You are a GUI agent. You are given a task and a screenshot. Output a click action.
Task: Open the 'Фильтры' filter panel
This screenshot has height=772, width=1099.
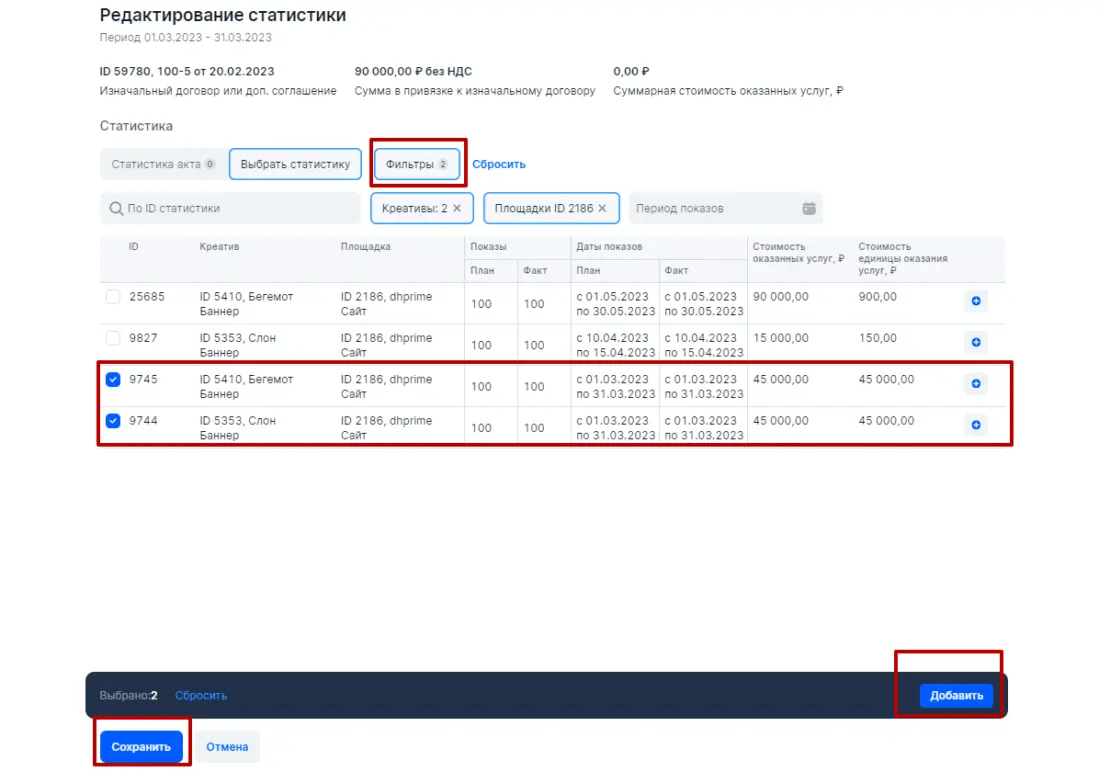416,164
